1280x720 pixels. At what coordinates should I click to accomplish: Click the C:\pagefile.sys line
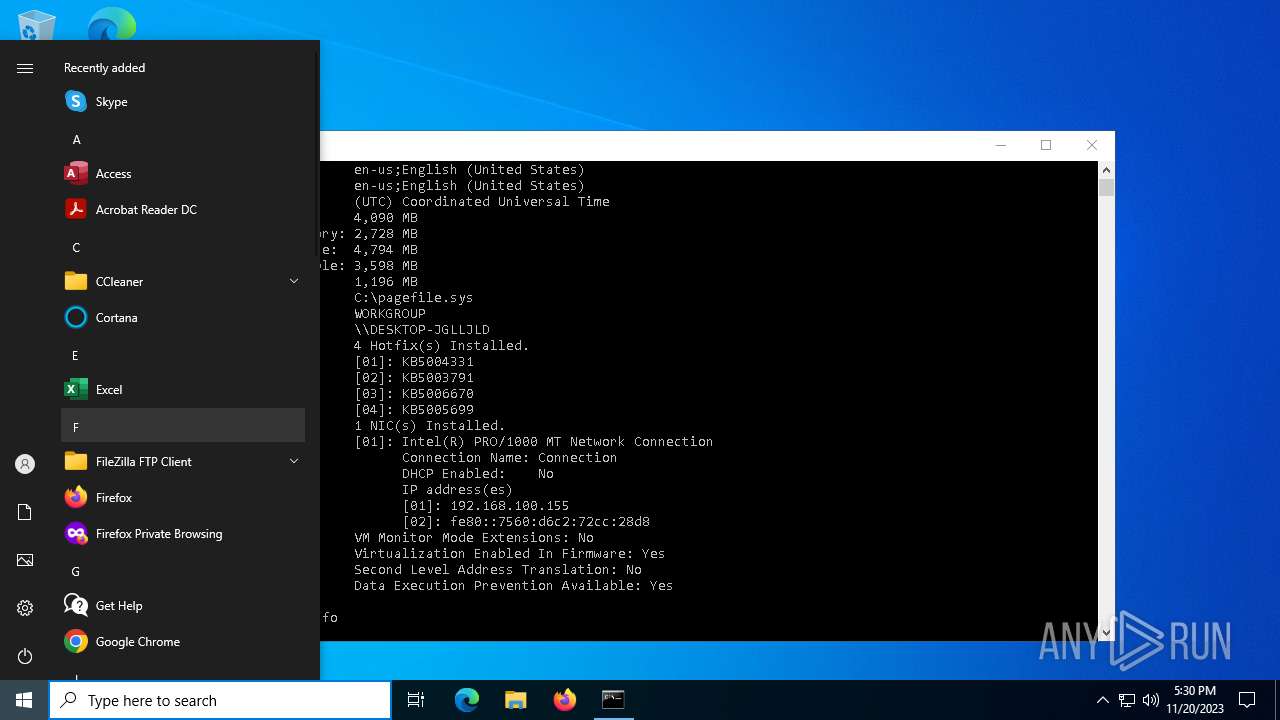click(x=414, y=298)
